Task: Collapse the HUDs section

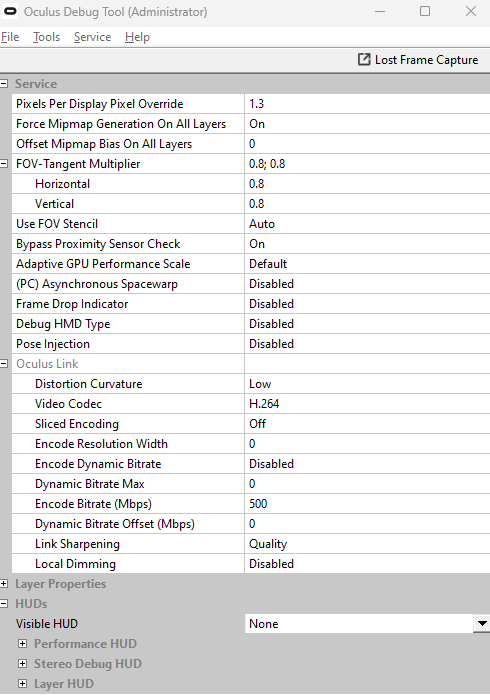Action: (x=4, y=604)
